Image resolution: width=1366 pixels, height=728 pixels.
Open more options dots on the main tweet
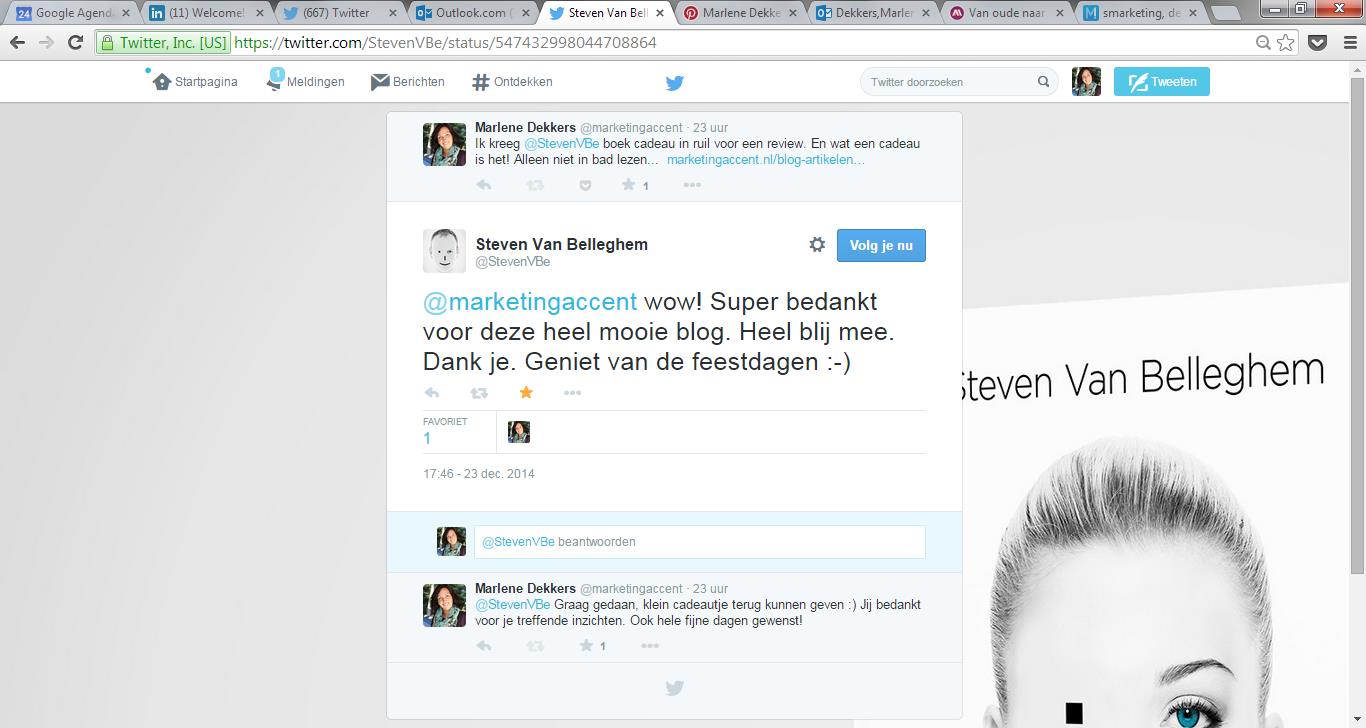(572, 393)
